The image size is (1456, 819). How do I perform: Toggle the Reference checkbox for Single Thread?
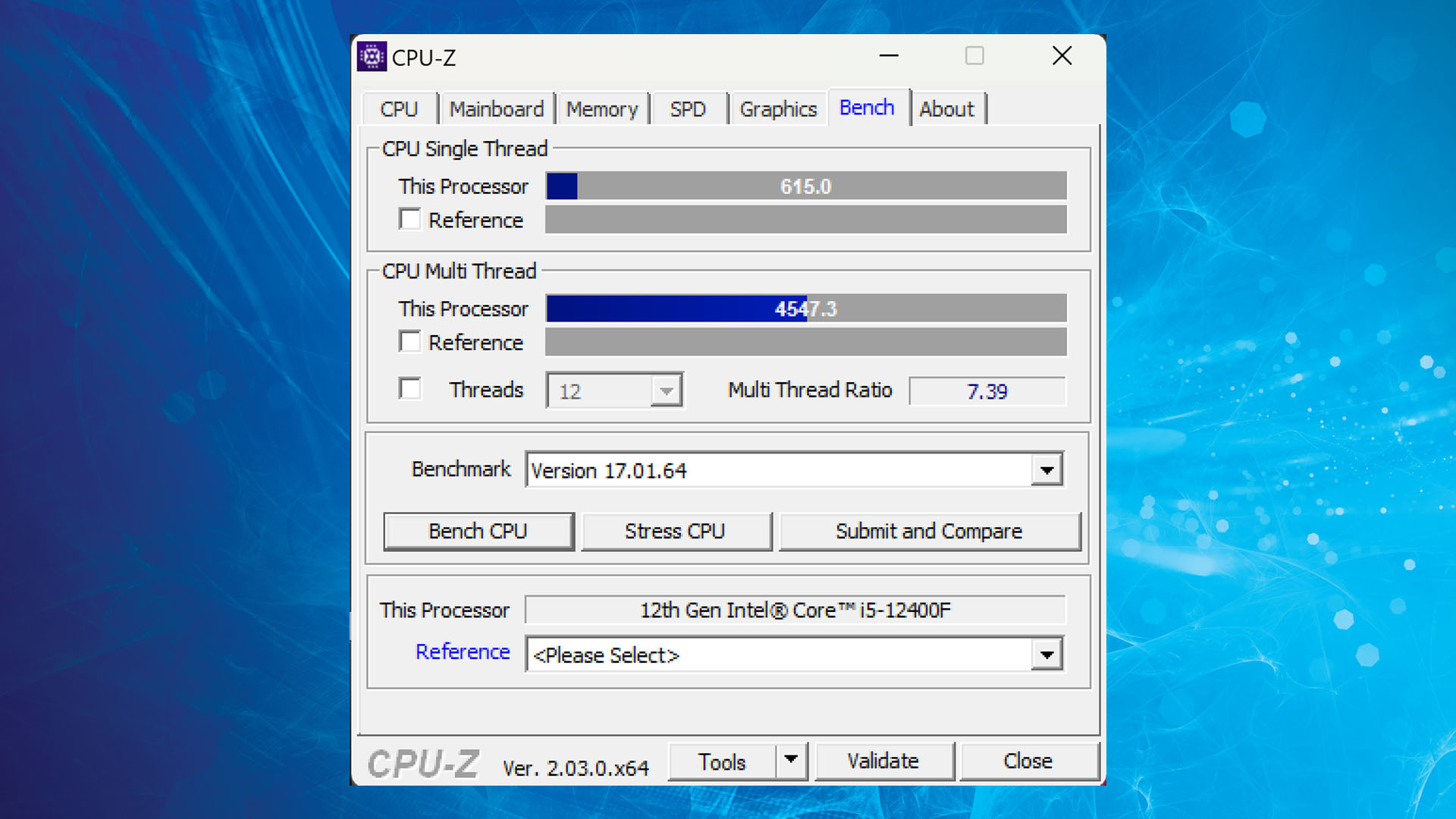coord(412,221)
